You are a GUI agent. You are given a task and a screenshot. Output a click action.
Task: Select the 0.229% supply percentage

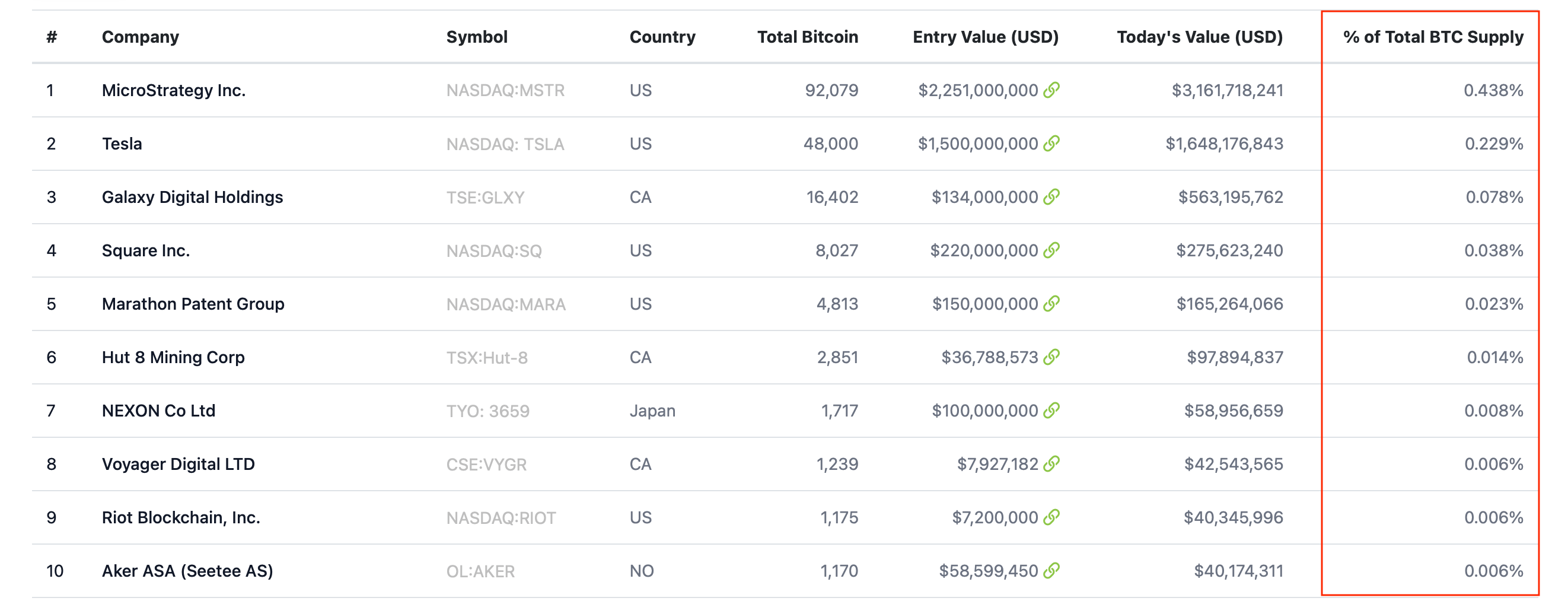(x=1494, y=144)
